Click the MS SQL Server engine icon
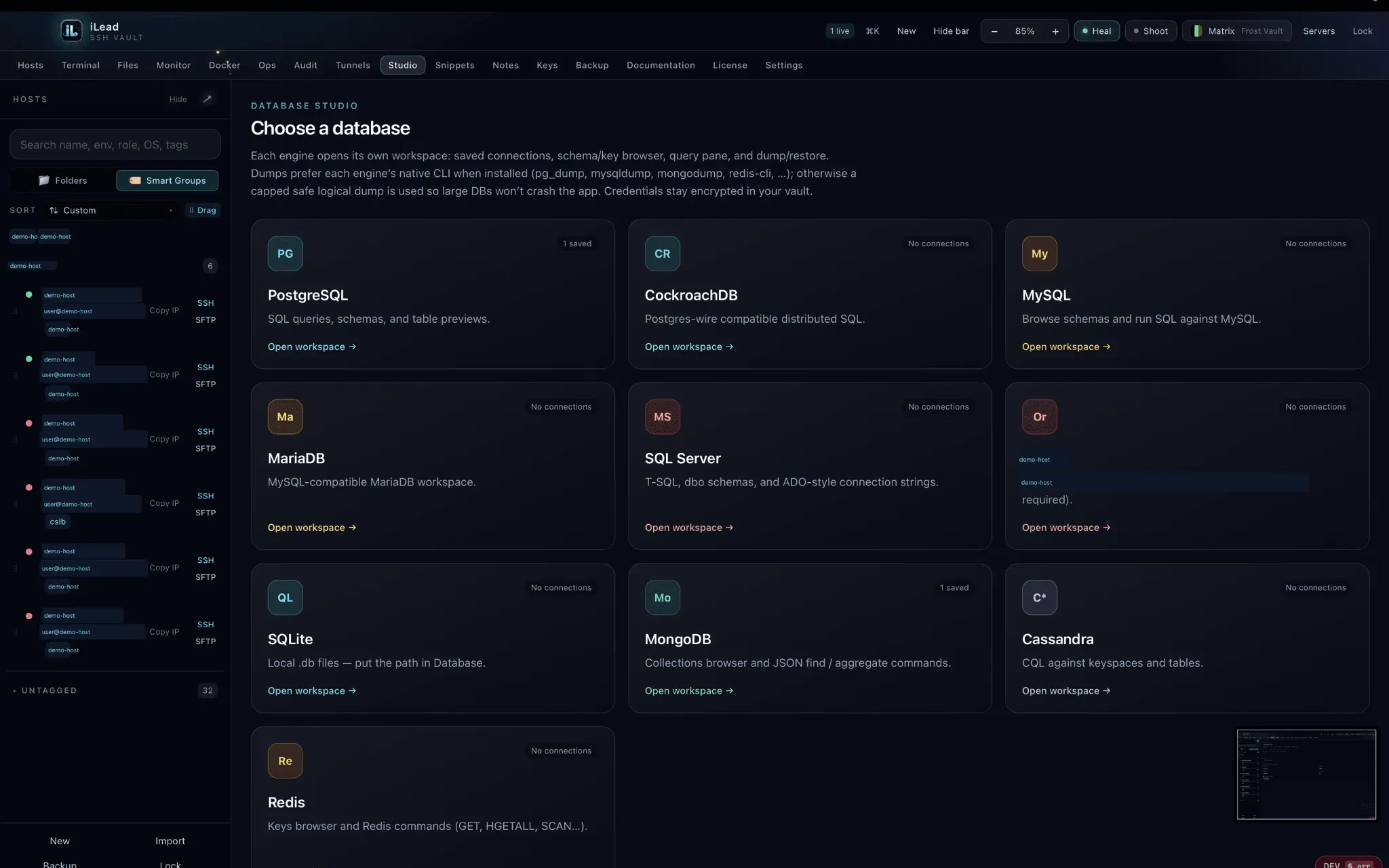 click(x=662, y=416)
